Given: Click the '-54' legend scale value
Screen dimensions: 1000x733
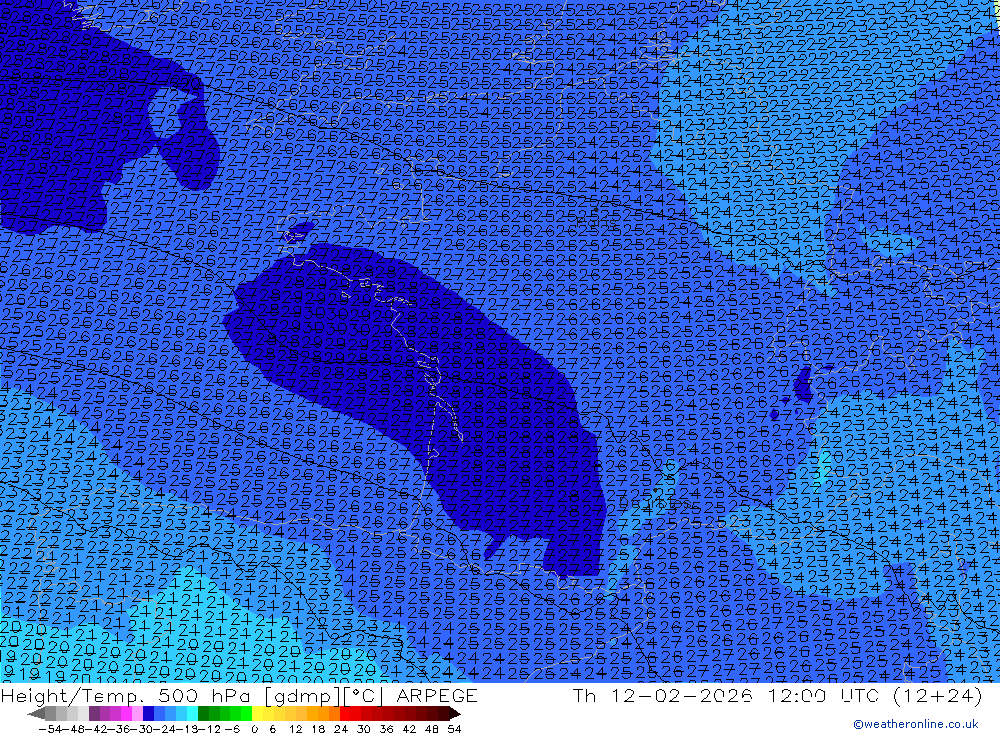Looking at the screenshot, I should pos(50,729).
